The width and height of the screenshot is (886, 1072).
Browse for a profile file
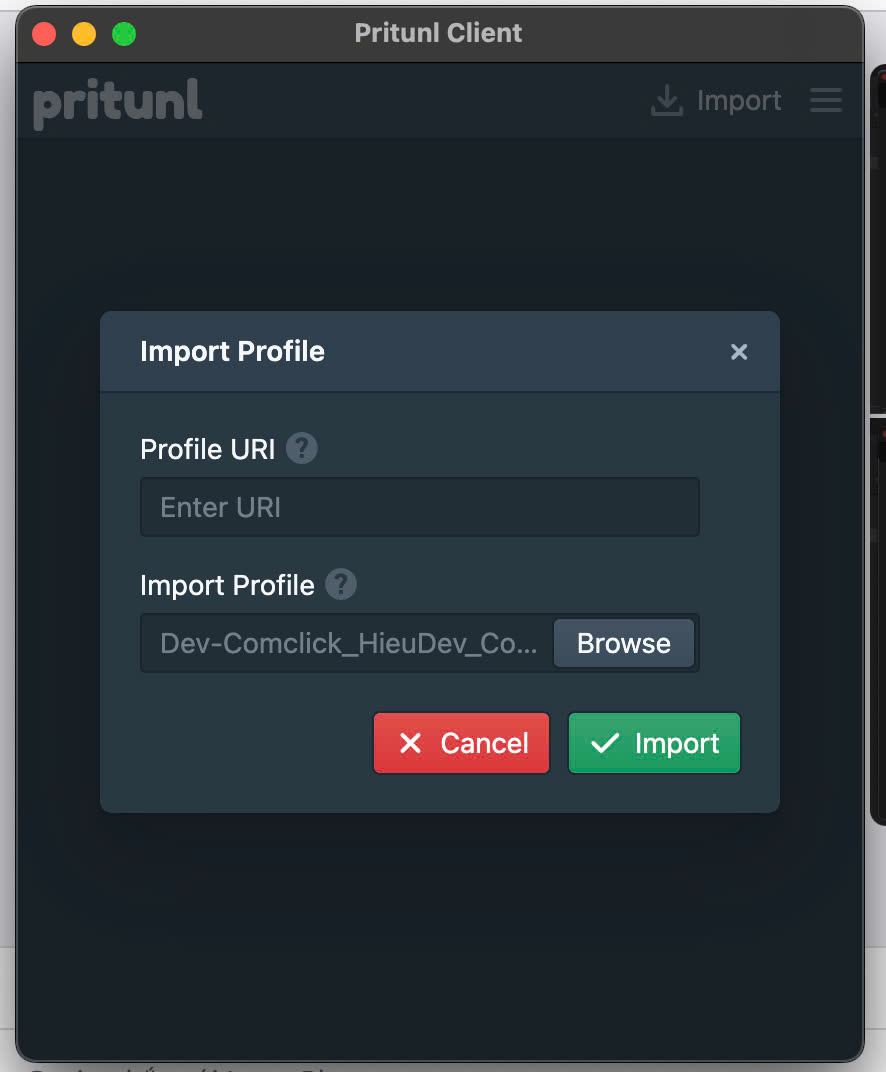(x=623, y=643)
